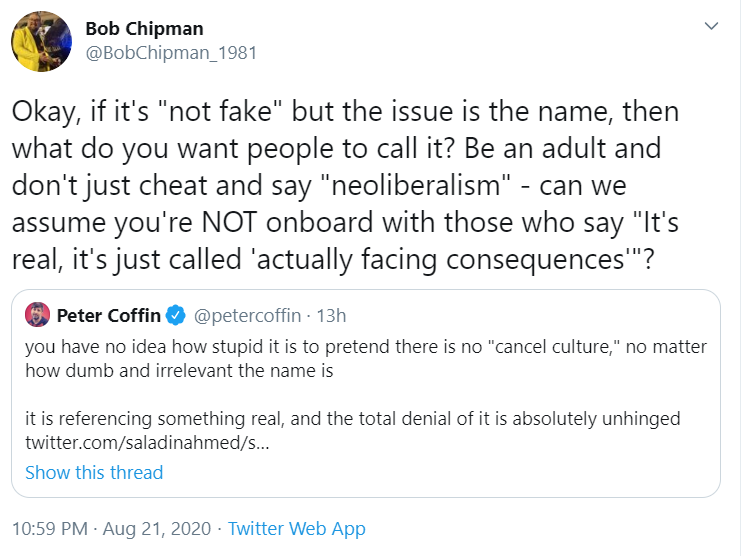This screenshot has width=744, height=556.
Task: Click the main tweet's first line of text
Action: click(345, 112)
